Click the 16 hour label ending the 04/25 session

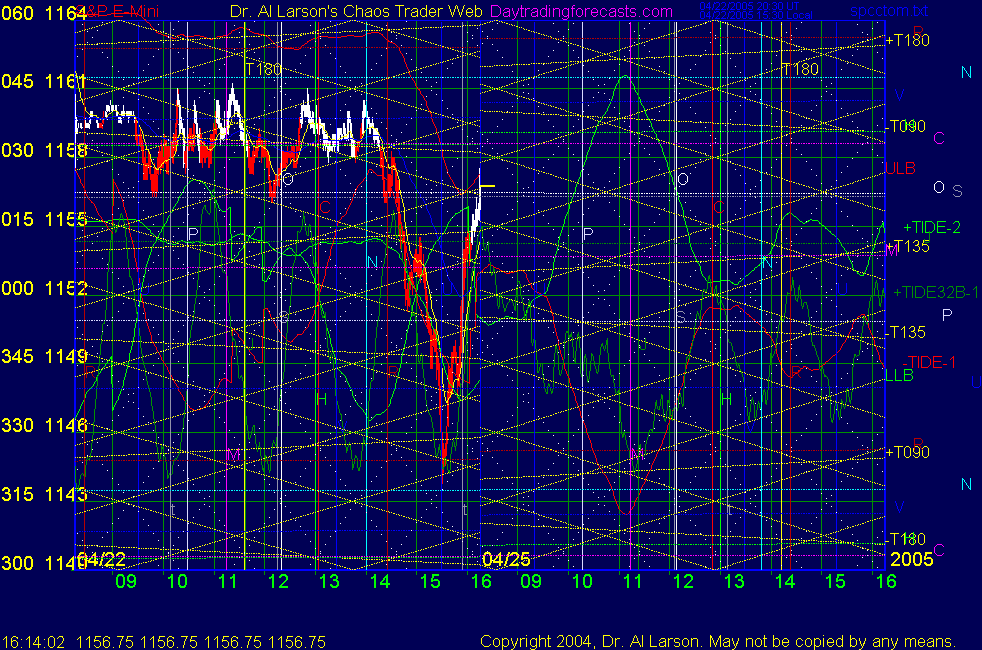tap(886, 581)
